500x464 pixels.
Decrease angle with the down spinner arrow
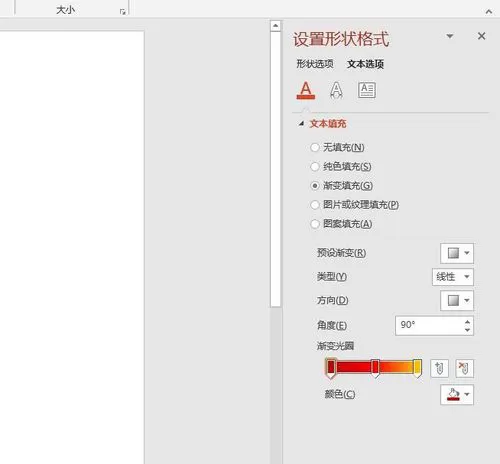tap(467, 330)
